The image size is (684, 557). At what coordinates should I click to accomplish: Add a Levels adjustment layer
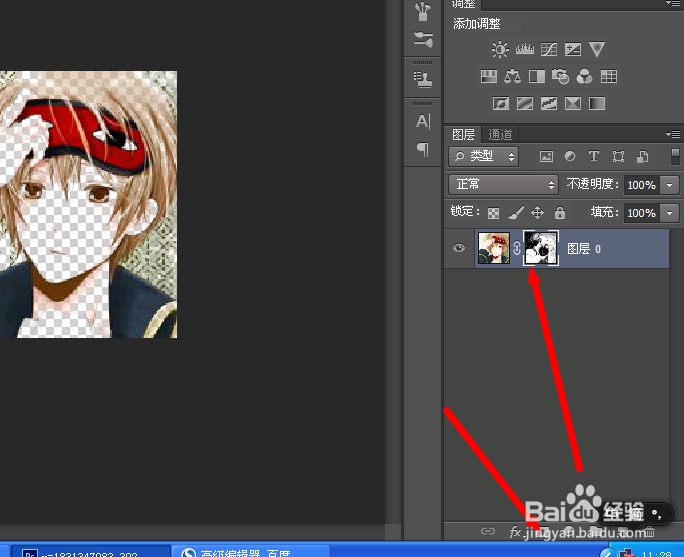(524, 49)
